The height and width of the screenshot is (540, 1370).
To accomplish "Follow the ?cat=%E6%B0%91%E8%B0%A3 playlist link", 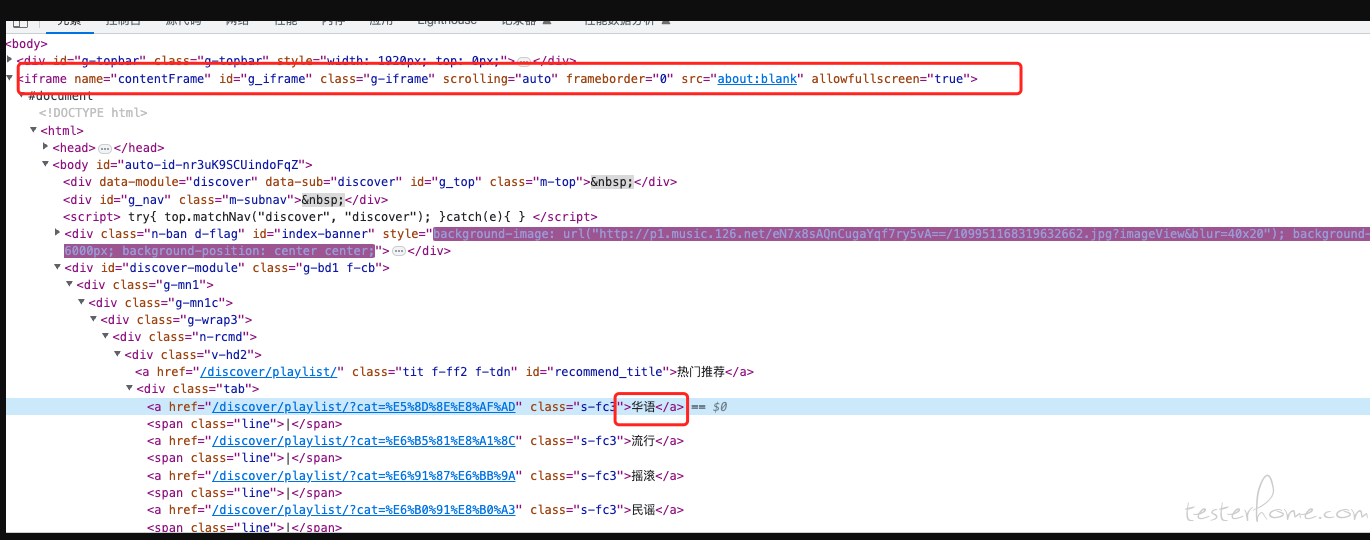I will click(363, 510).
